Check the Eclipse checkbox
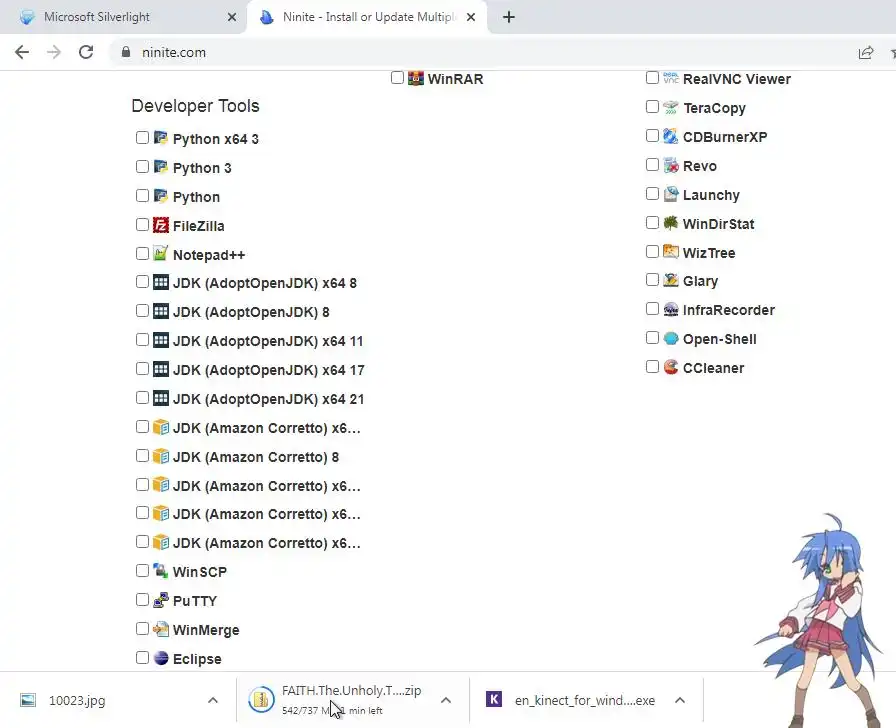The height and width of the screenshot is (728, 896). tap(142, 658)
